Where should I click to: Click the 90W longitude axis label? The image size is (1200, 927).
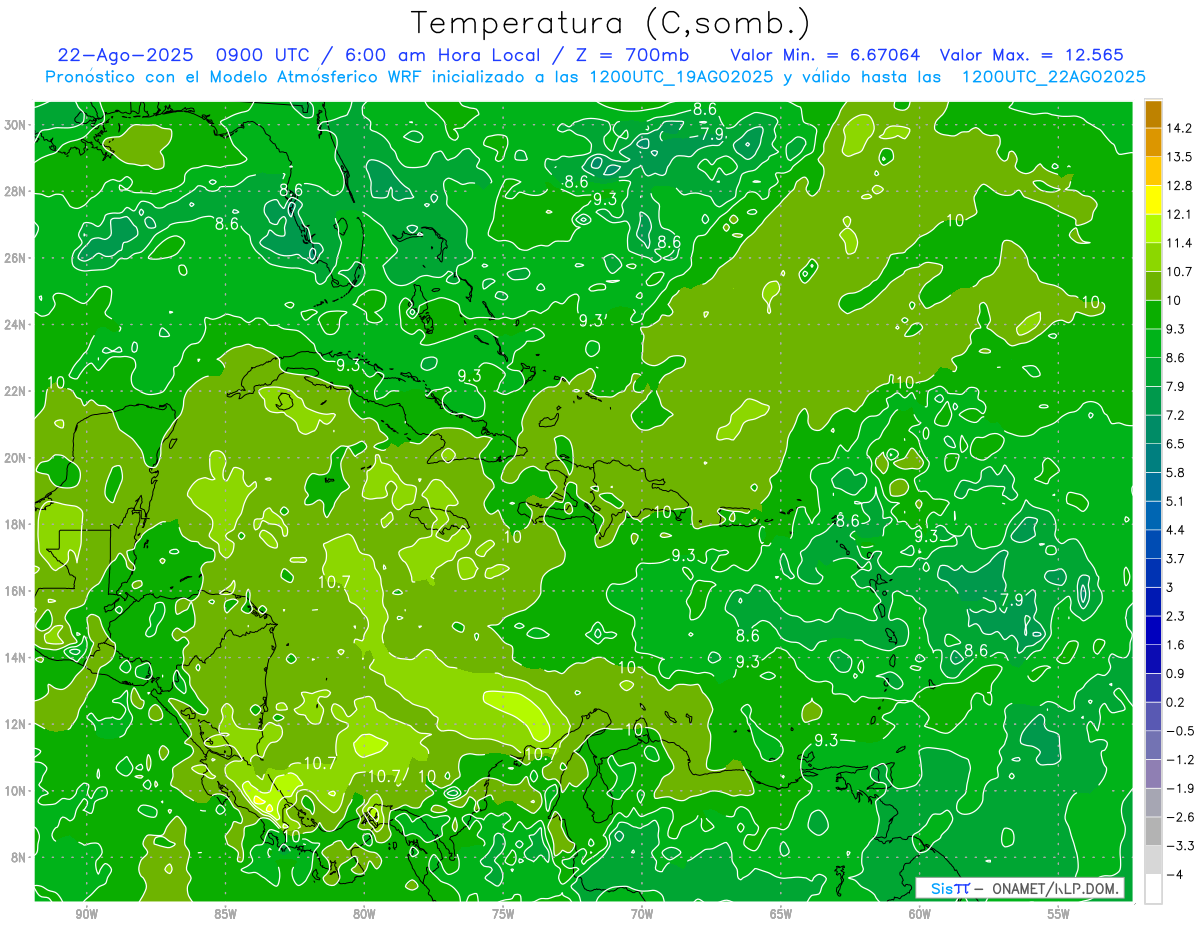[x=86, y=914]
